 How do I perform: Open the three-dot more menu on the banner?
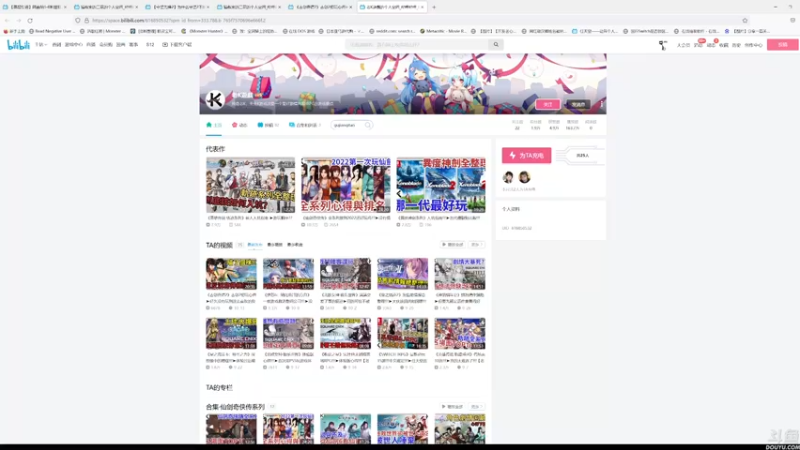pyautogui.click(x=602, y=105)
